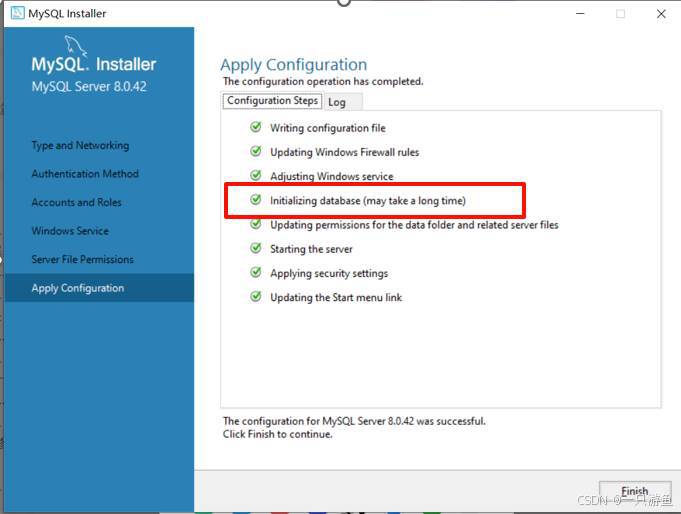Select the Configuration Steps tab

click(272, 101)
